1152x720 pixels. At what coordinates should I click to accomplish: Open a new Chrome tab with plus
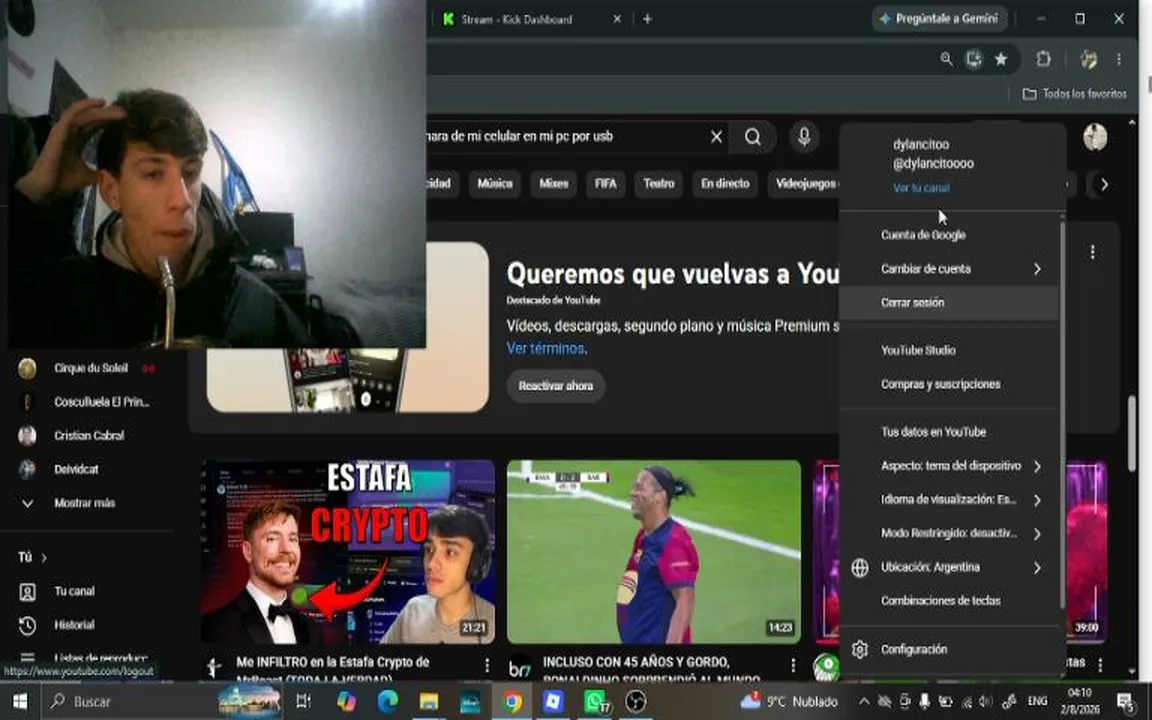(x=647, y=19)
